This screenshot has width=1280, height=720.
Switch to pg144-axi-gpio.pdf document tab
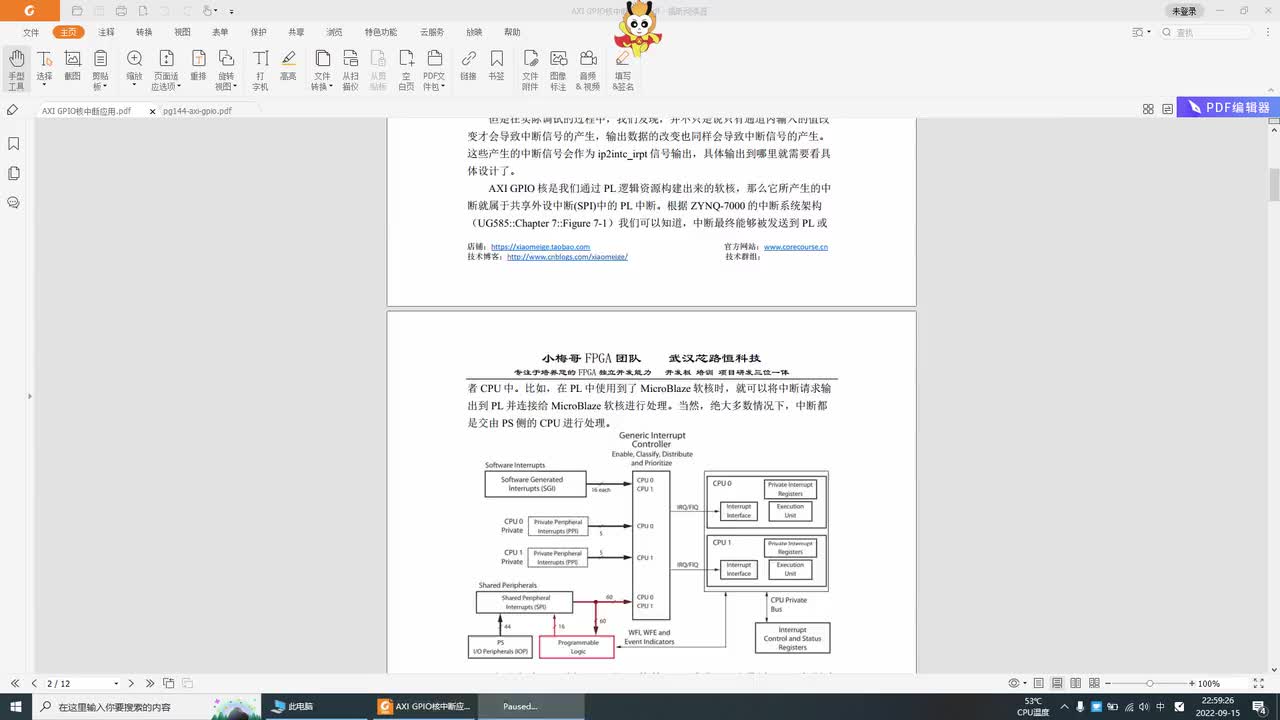[x=197, y=111]
